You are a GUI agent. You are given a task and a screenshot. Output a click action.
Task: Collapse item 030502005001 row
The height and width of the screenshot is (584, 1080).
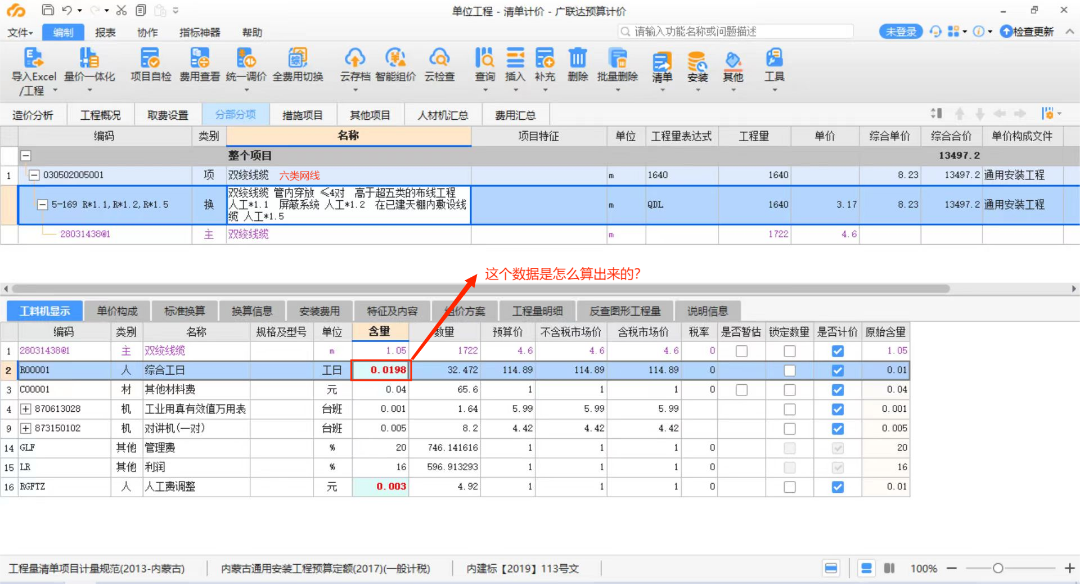tap(33, 175)
